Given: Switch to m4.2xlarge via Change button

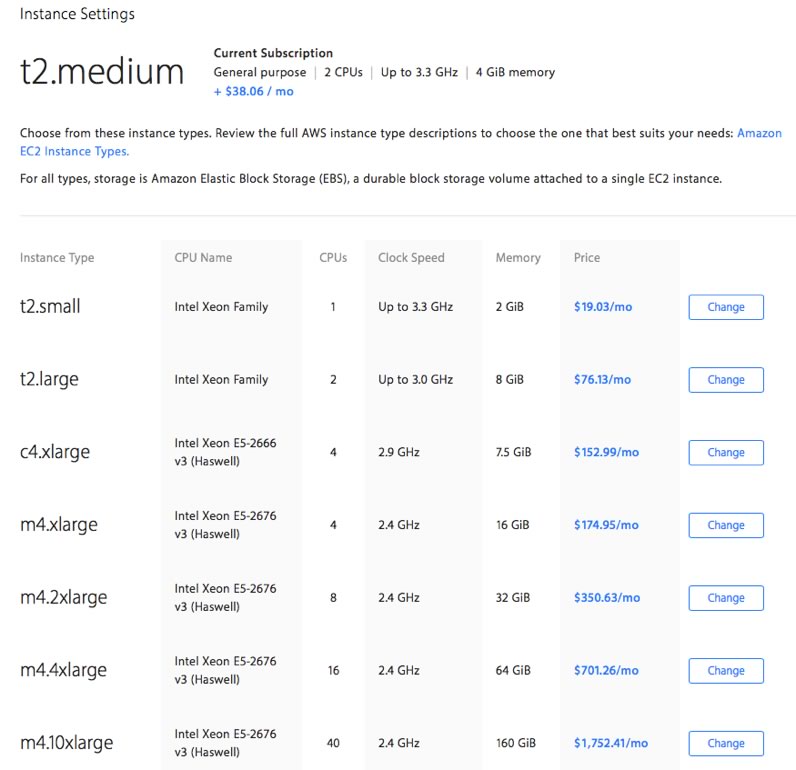Looking at the screenshot, I should coord(726,598).
